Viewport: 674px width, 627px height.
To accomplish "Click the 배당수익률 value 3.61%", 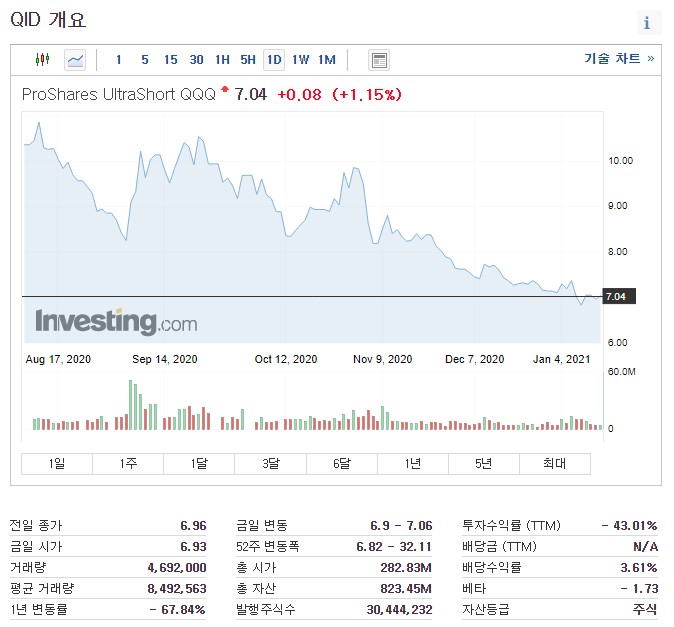I will [639, 567].
